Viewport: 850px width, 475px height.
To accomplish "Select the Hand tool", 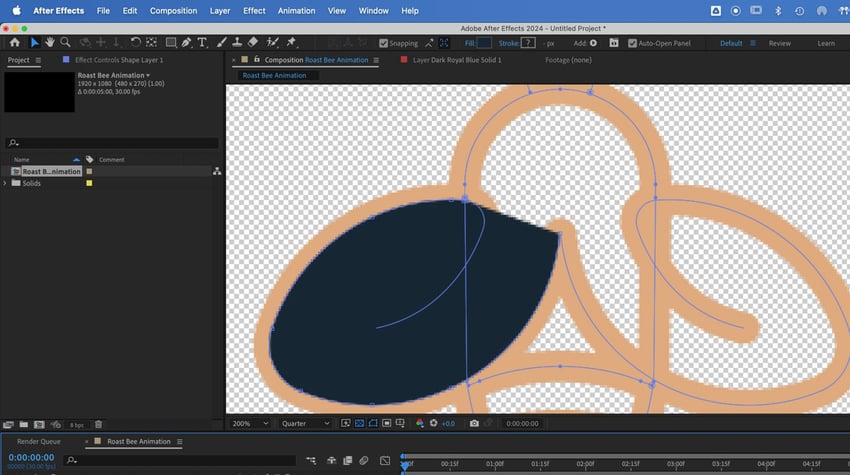I will (x=49, y=42).
